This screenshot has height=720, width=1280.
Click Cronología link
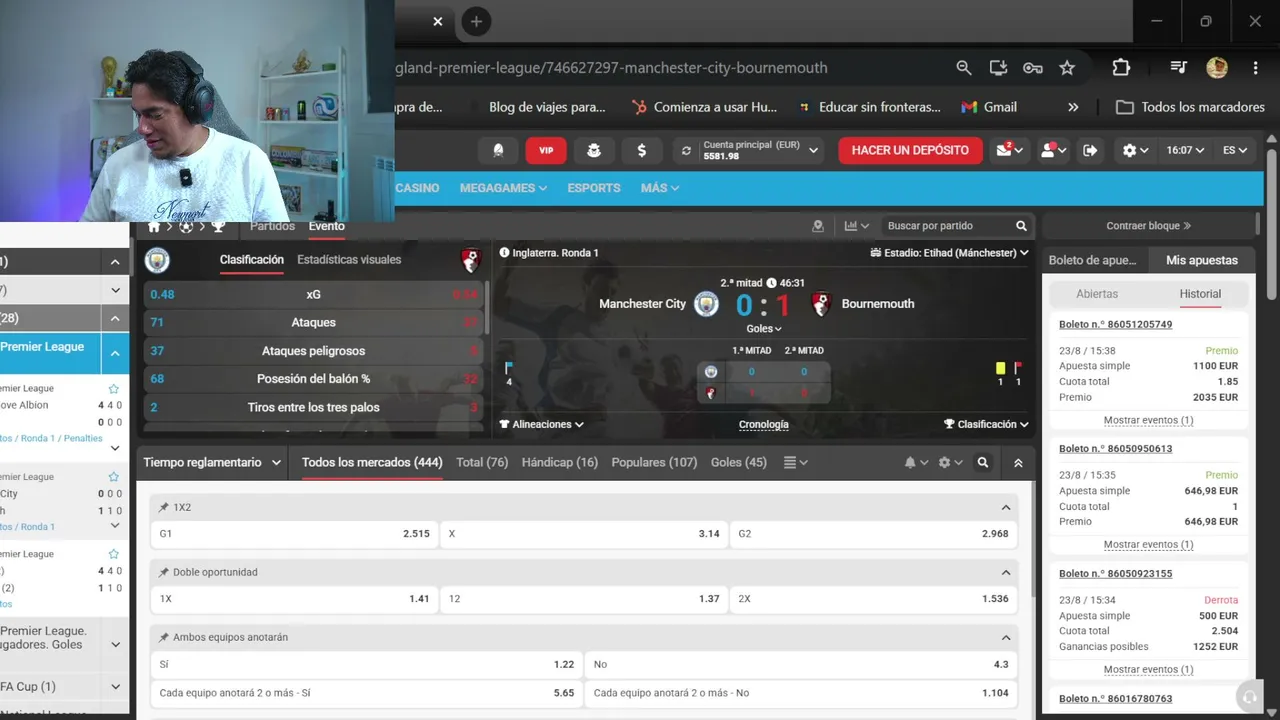pos(764,425)
